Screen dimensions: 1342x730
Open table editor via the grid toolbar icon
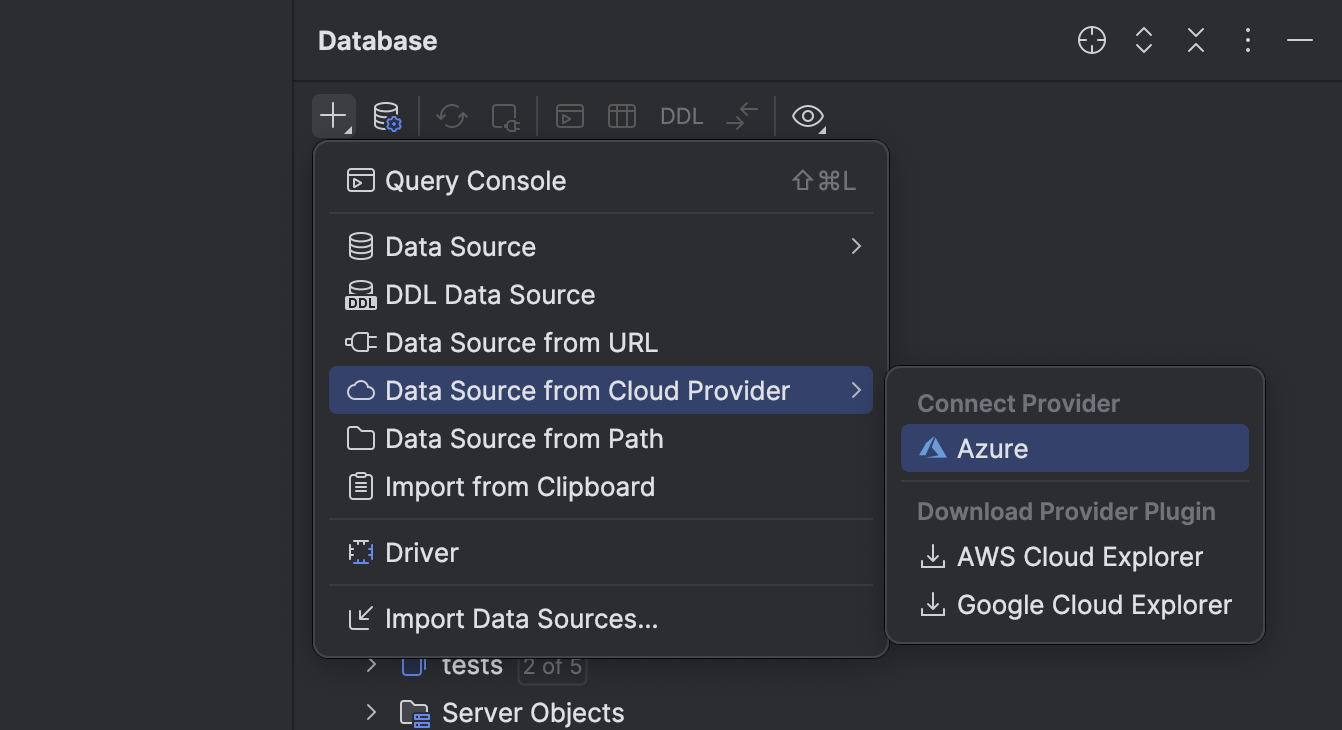(621, 116)
